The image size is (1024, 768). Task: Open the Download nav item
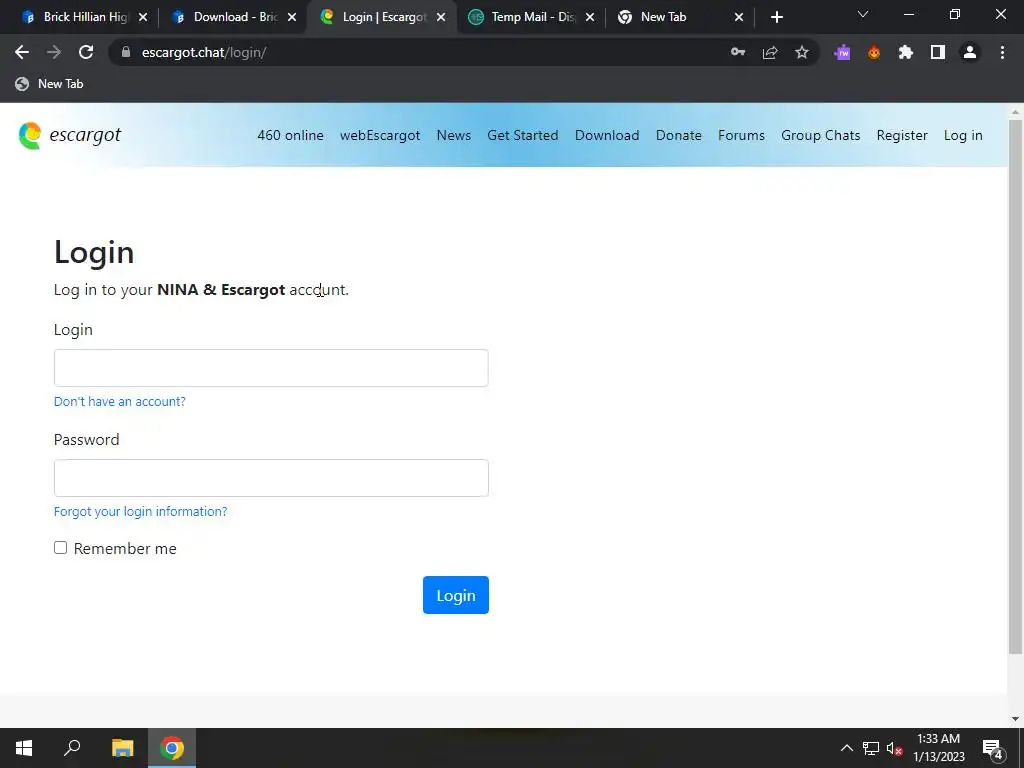[x=607, y=135]
